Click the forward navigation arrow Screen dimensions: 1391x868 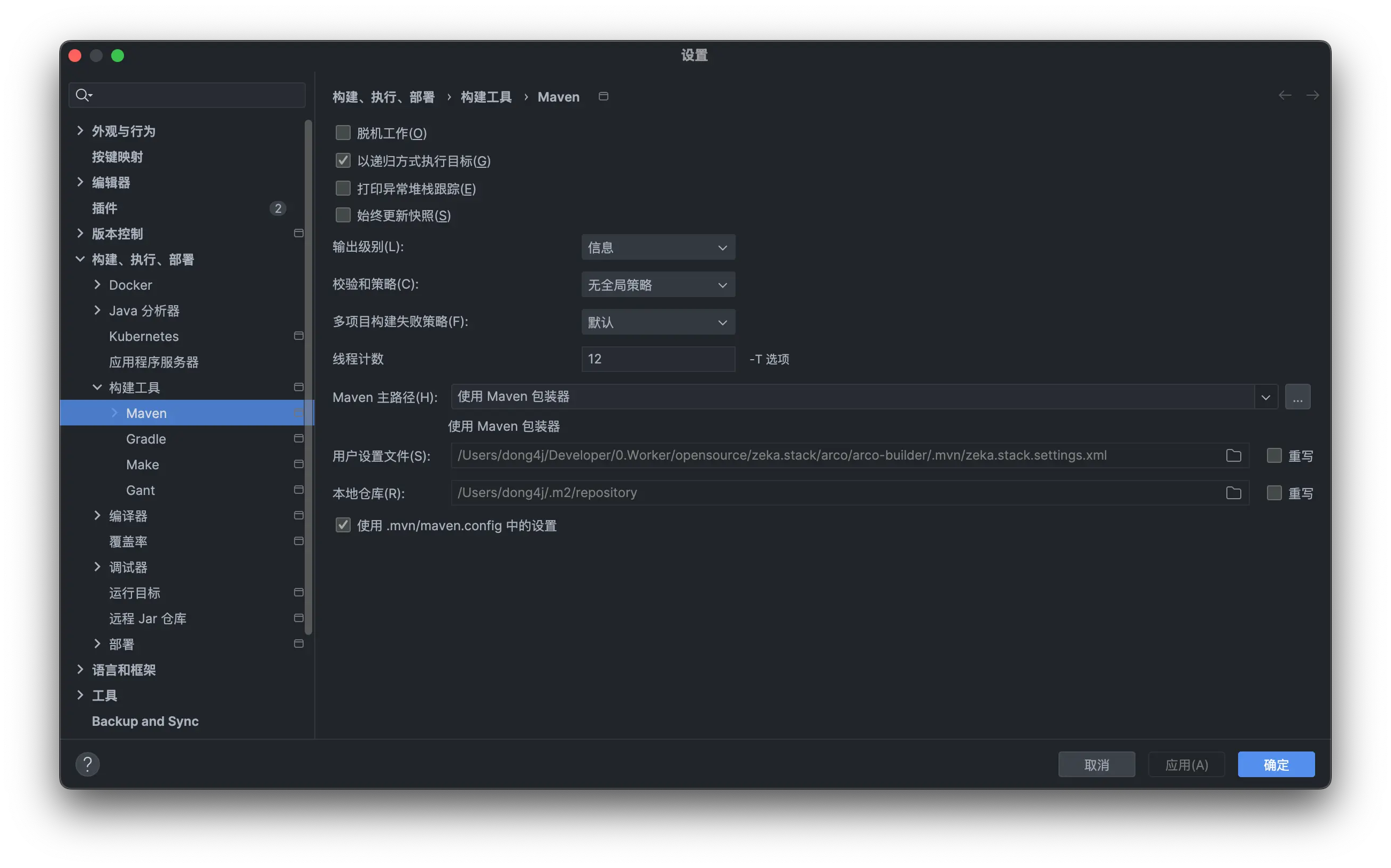[1312, 95]
